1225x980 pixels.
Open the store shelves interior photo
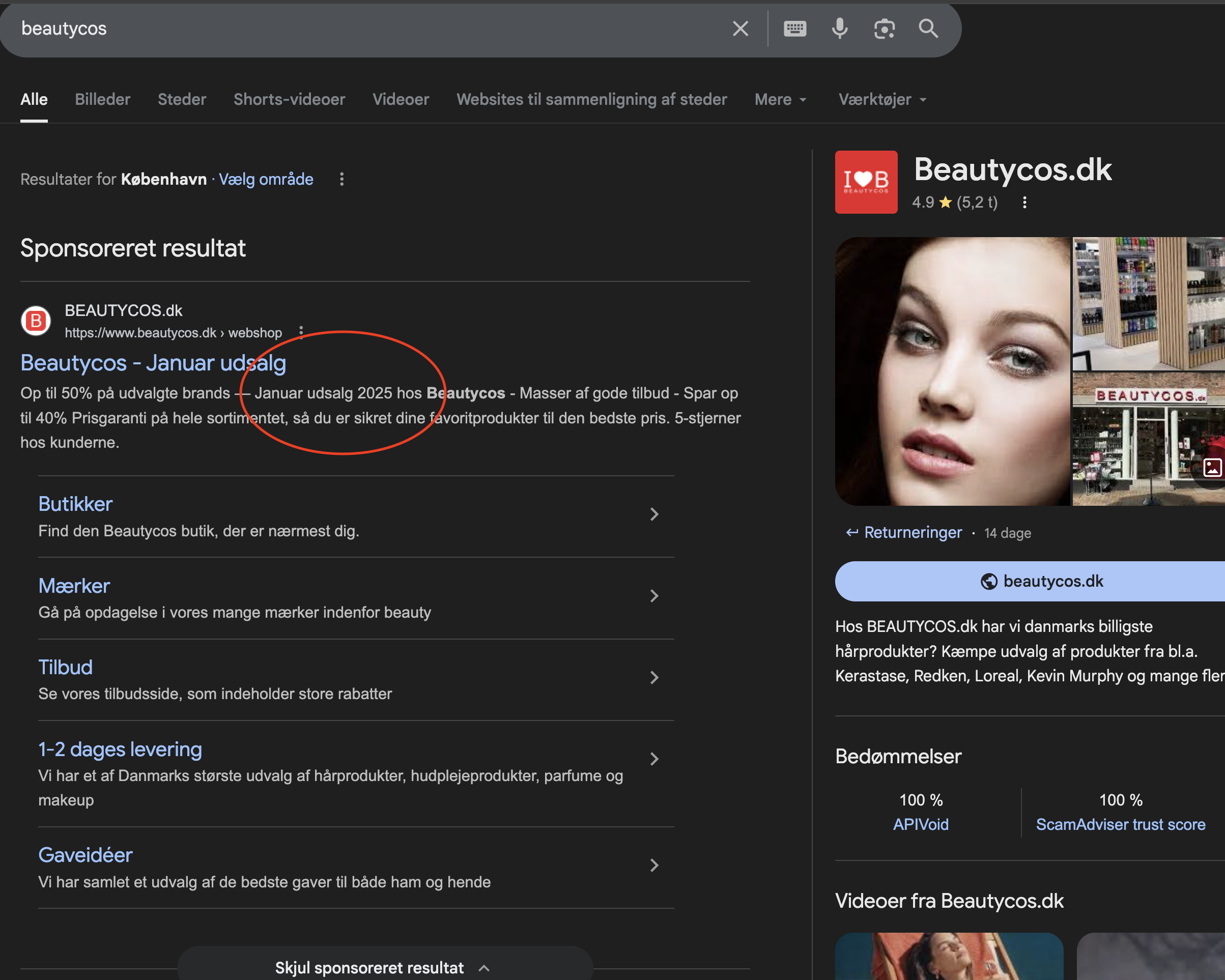[1148, 303]
